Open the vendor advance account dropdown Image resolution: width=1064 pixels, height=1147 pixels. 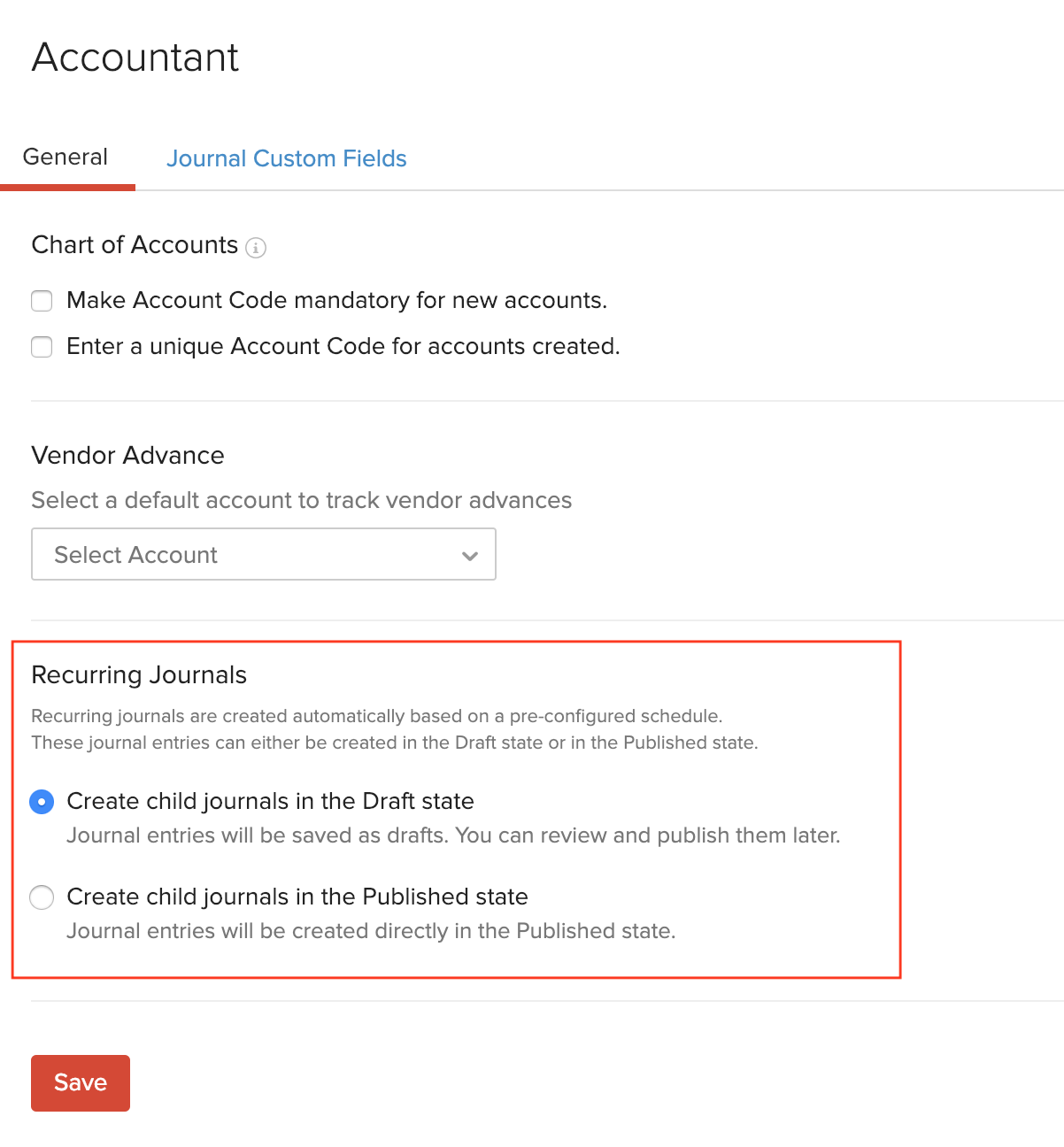coord(264,554)
